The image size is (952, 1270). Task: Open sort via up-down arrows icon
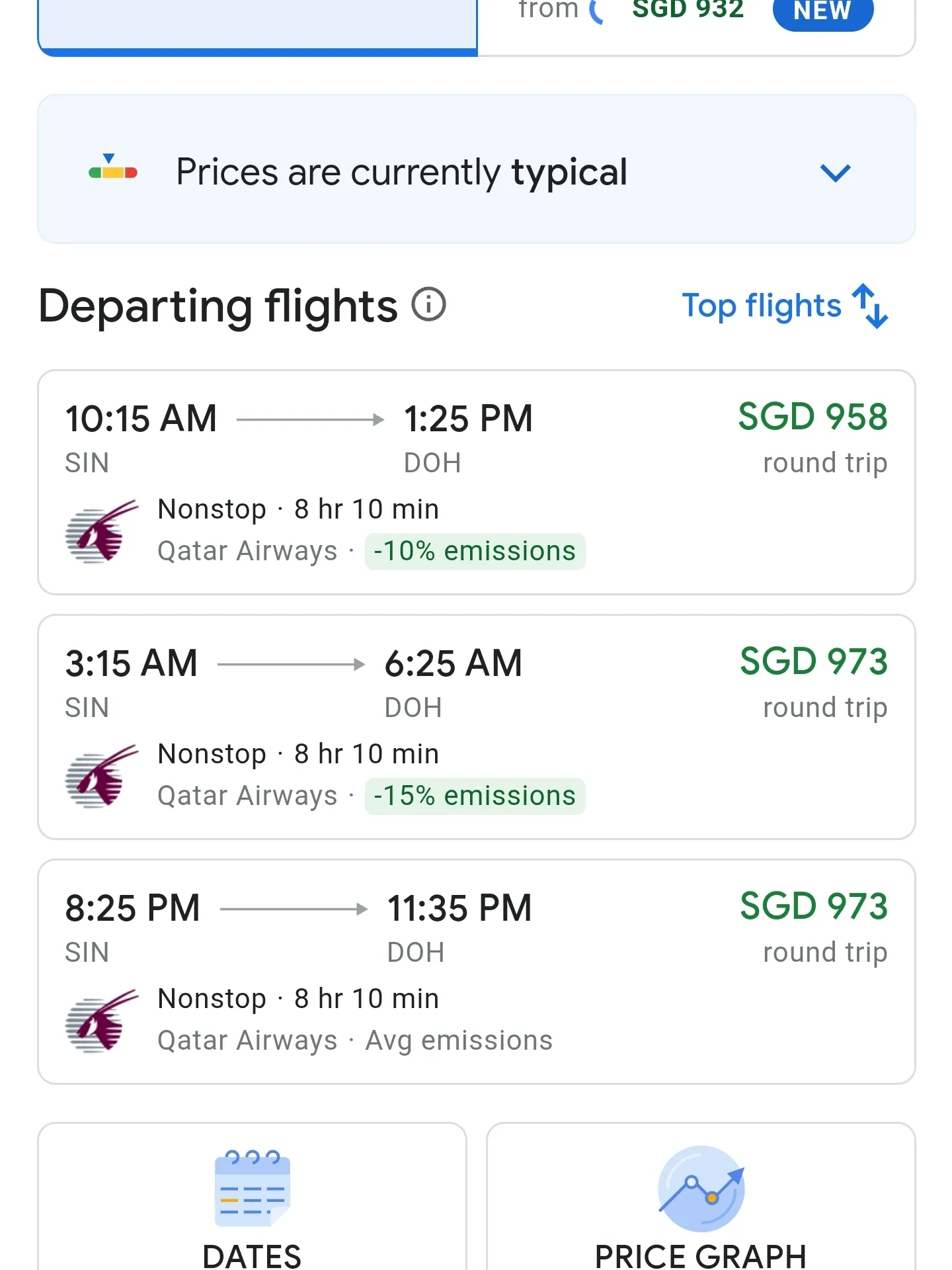point(870,306)
